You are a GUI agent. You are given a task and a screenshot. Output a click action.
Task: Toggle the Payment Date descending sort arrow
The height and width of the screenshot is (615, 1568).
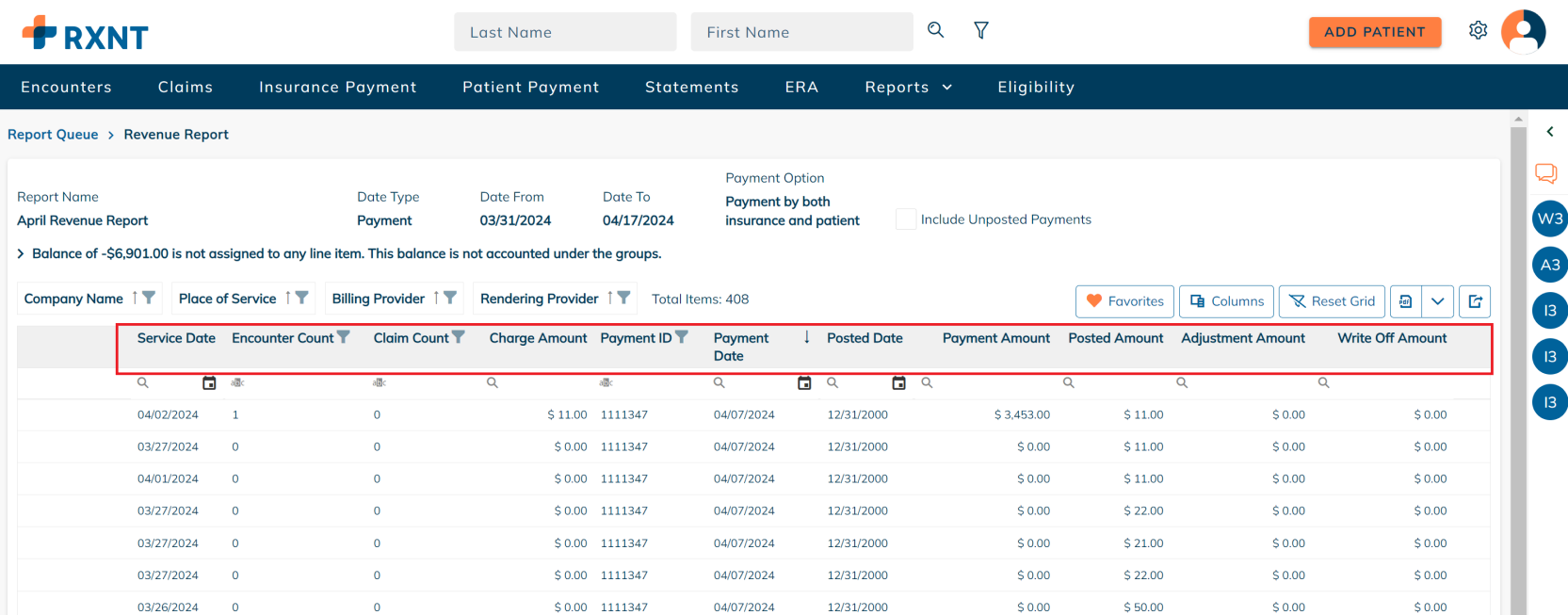[807, 337]
